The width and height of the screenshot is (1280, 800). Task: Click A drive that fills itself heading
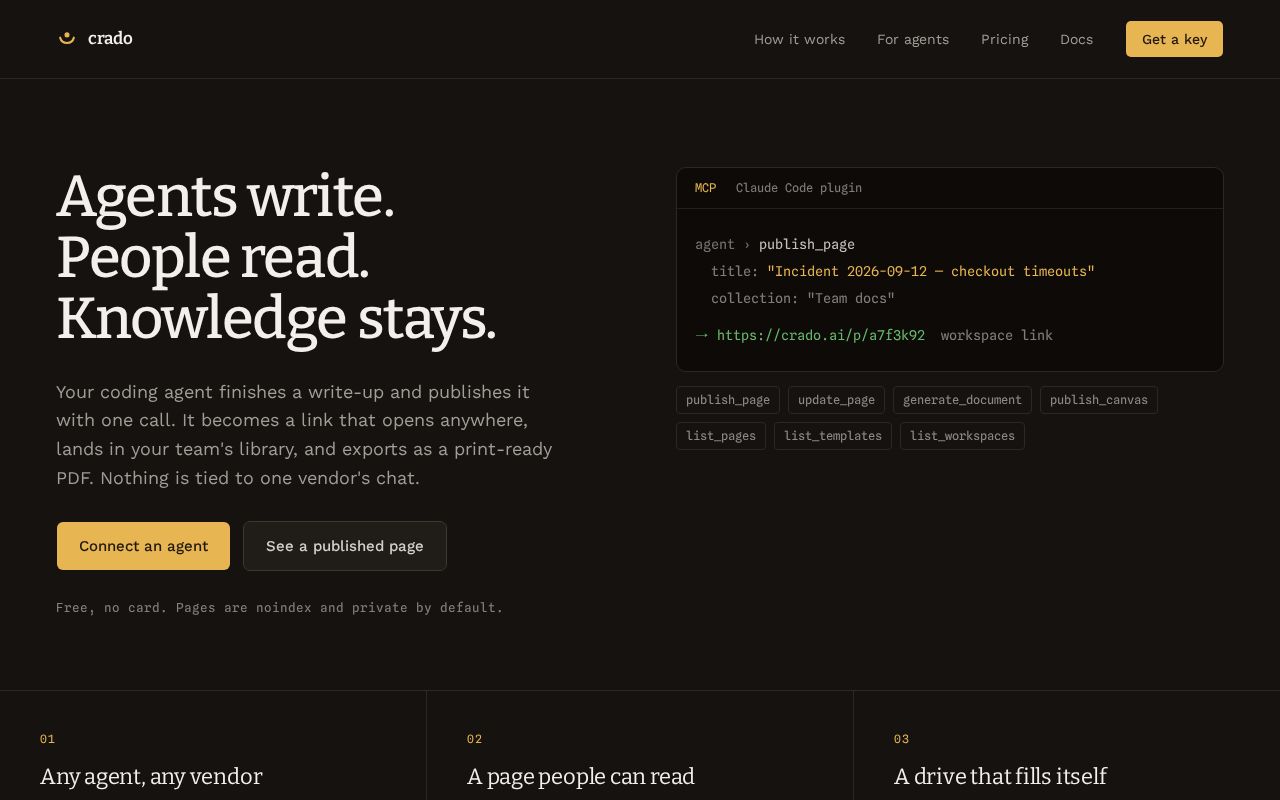point(1000,776)
